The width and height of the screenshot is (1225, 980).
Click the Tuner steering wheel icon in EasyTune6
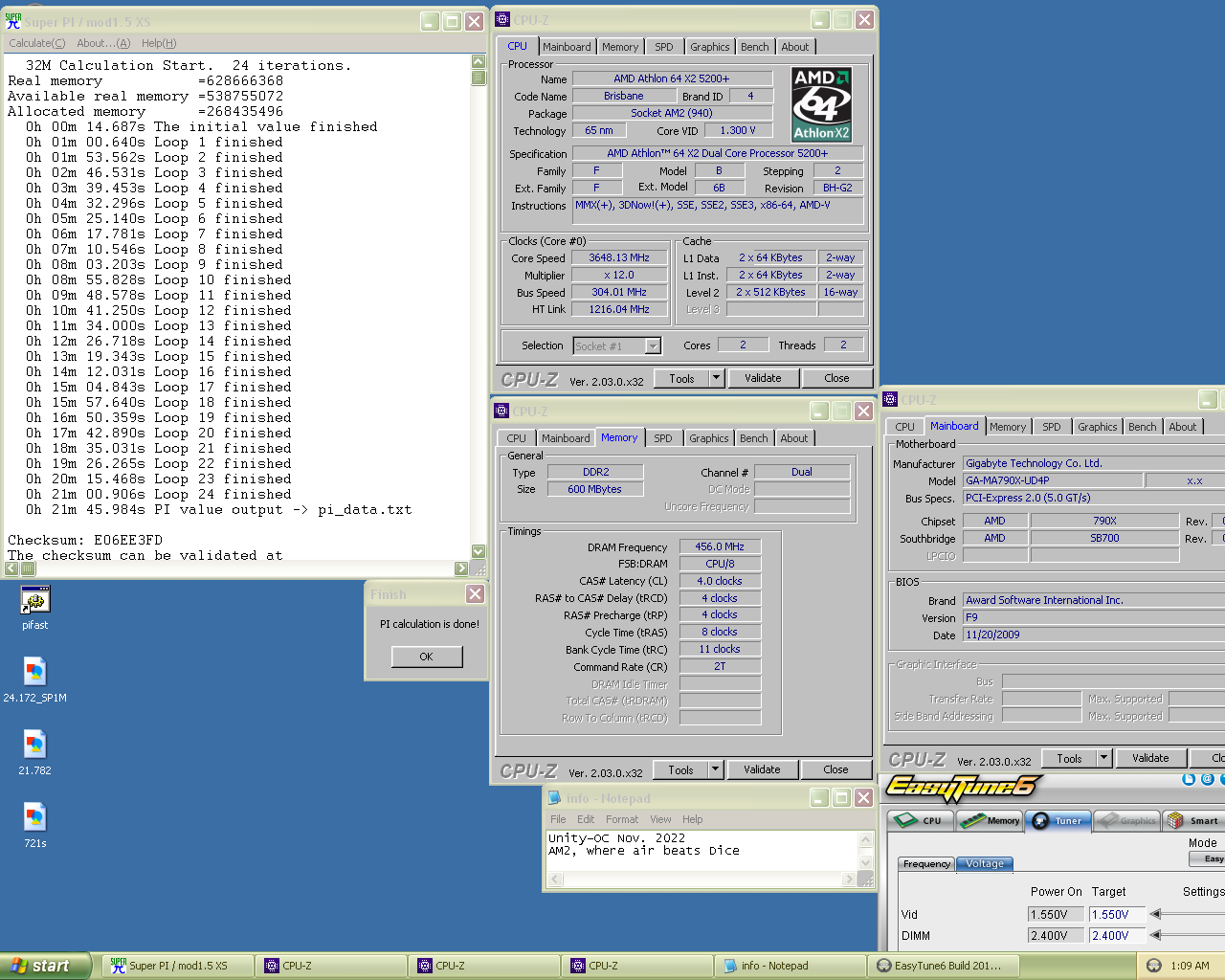tap(1041, 820)
